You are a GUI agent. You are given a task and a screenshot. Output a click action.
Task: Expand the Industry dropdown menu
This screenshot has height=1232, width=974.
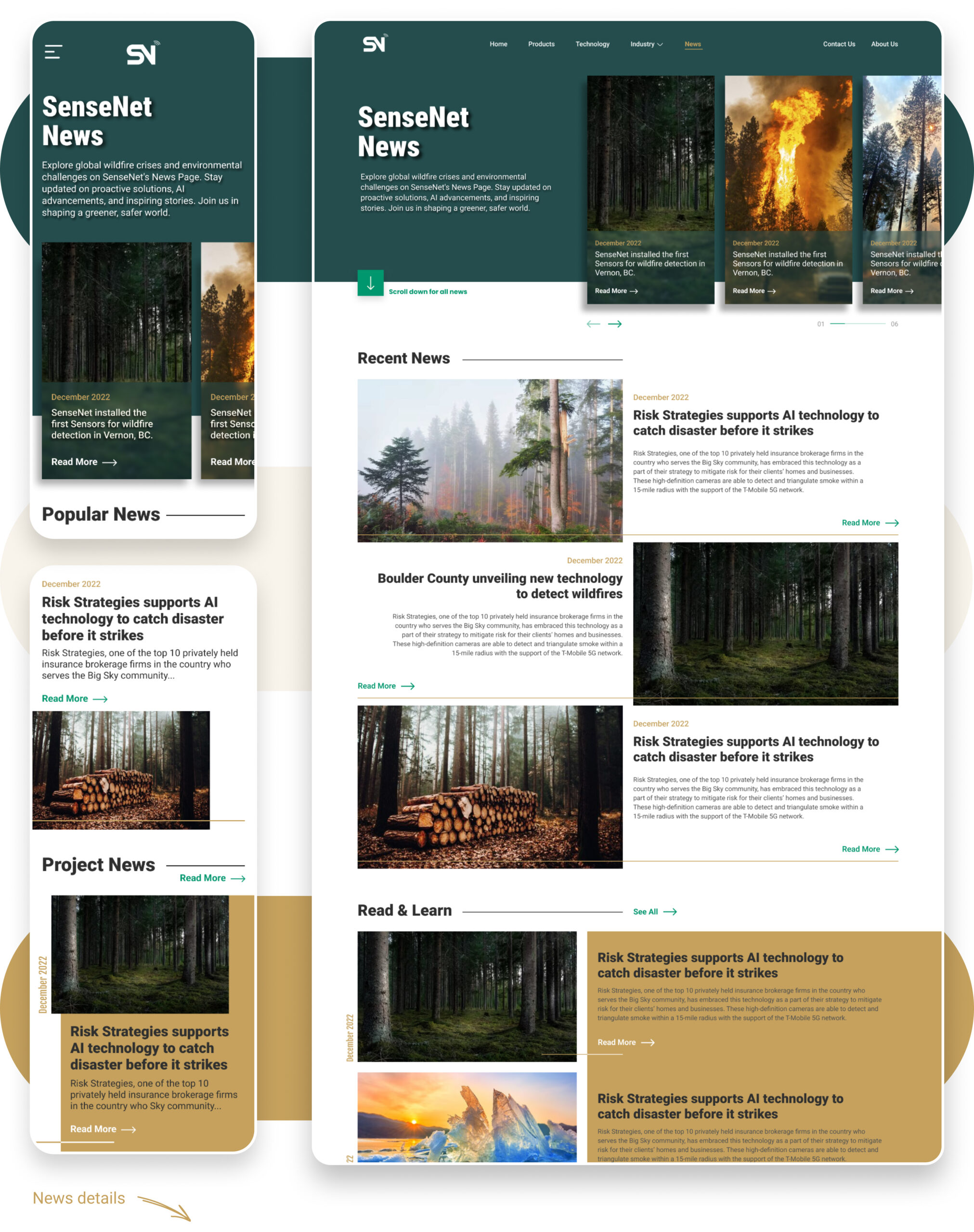click(x=646, y=44)
